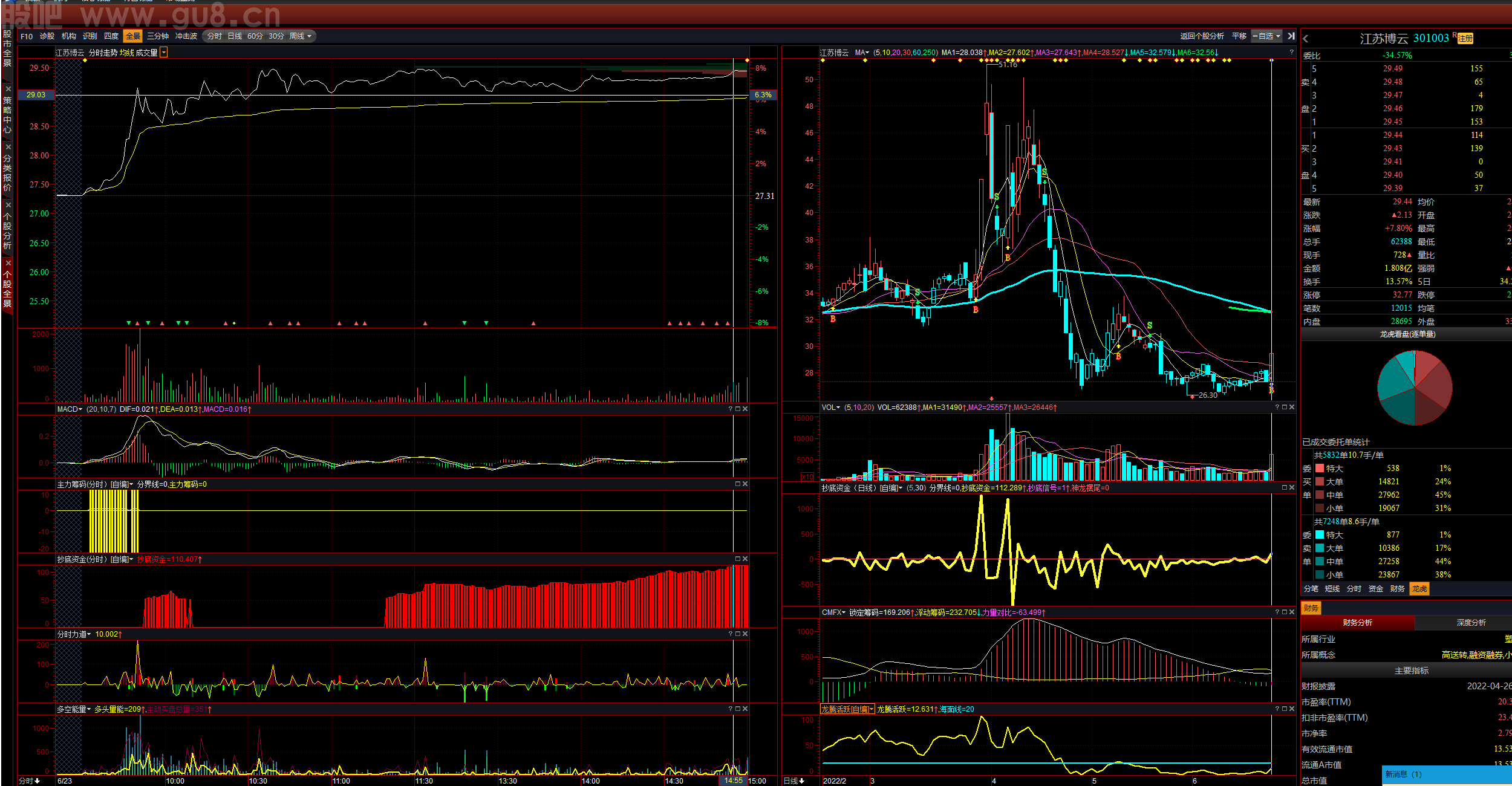
Task: Switch chart period to 分时
Action: (215, 36)
